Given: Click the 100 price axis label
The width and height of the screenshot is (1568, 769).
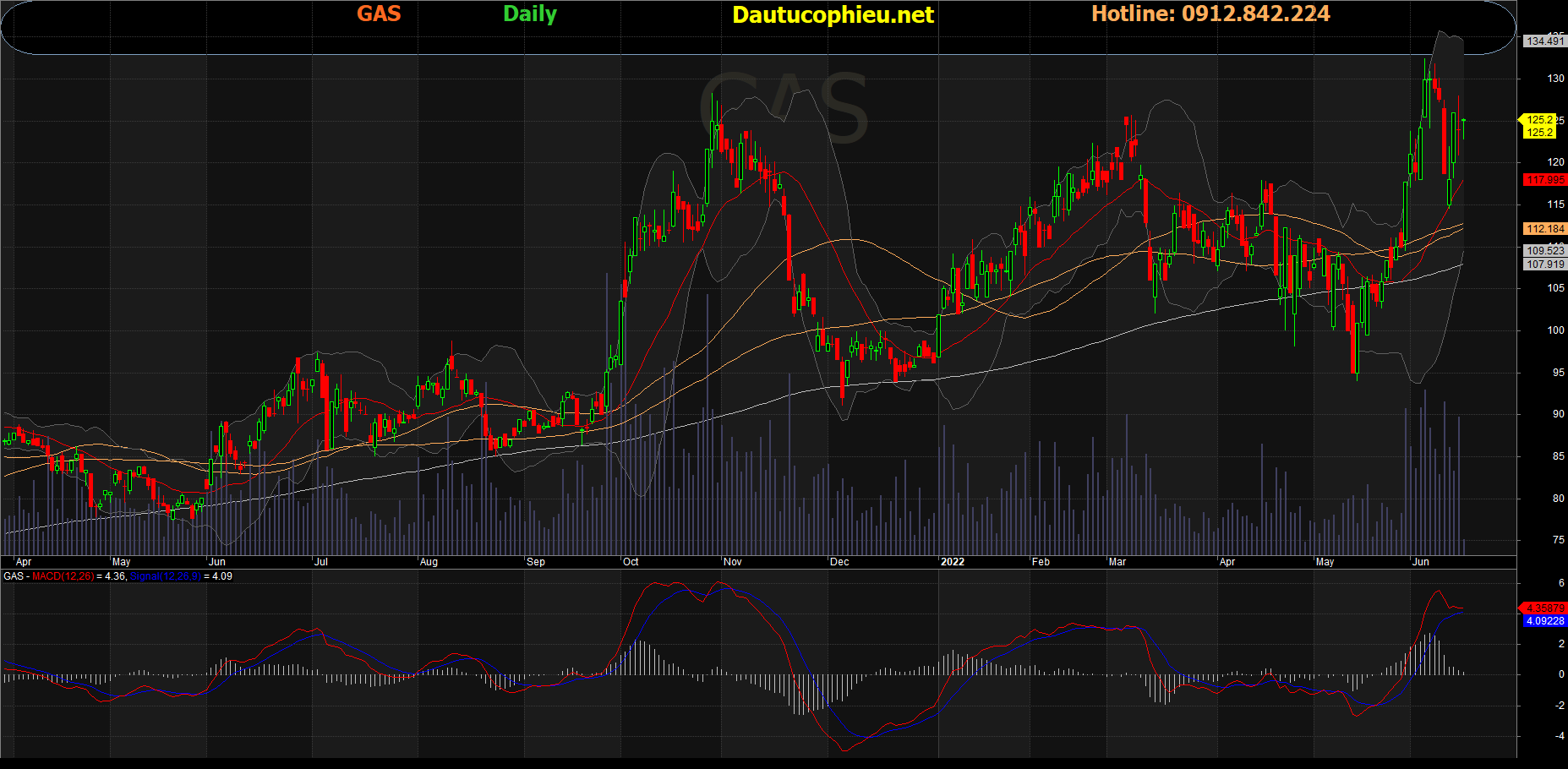Looking at the screenshot, I should click(1555, 330).
